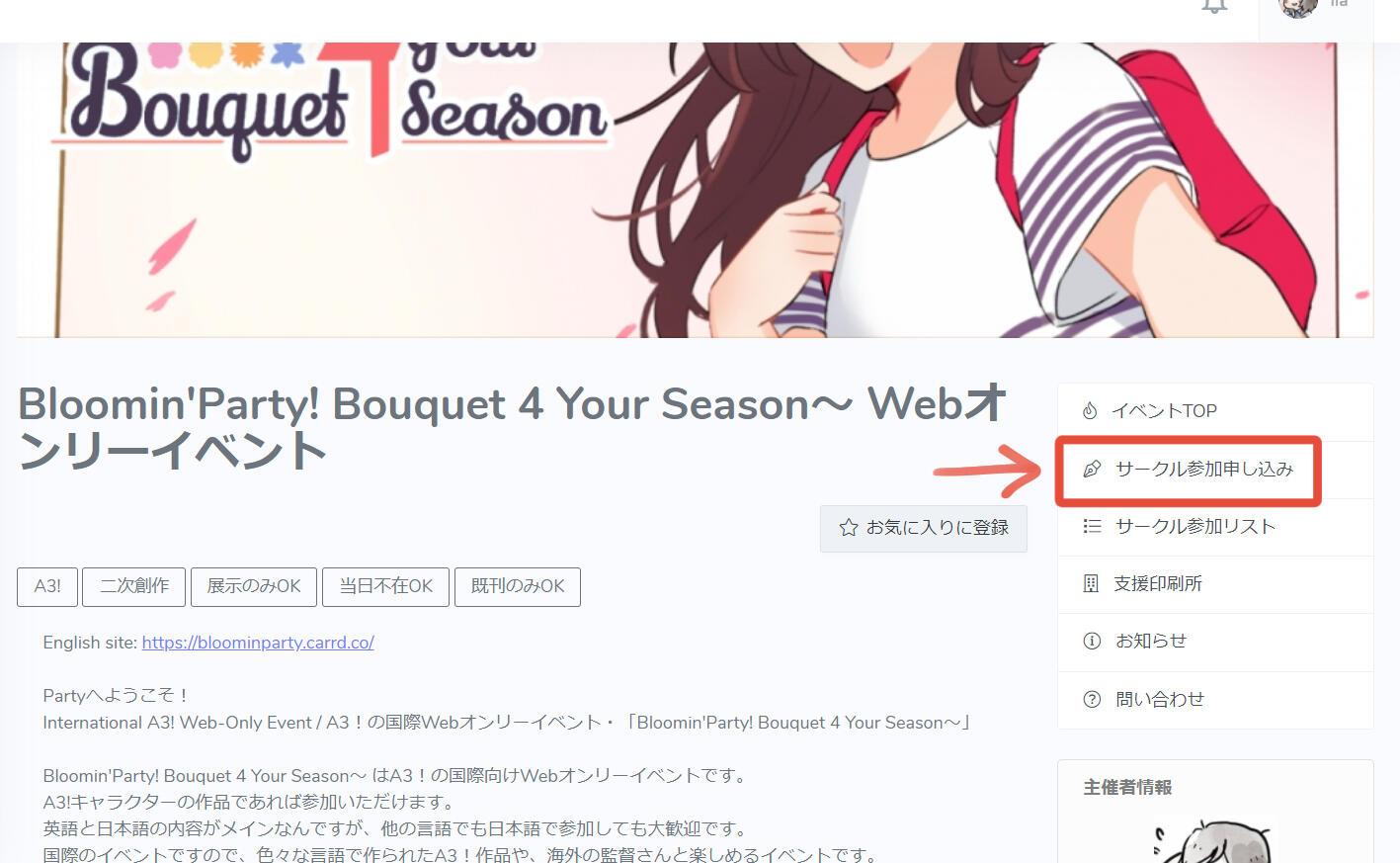Screen dimensions: 1400x863
Task: Select the A3! tag
Action: tap(47, 586)
